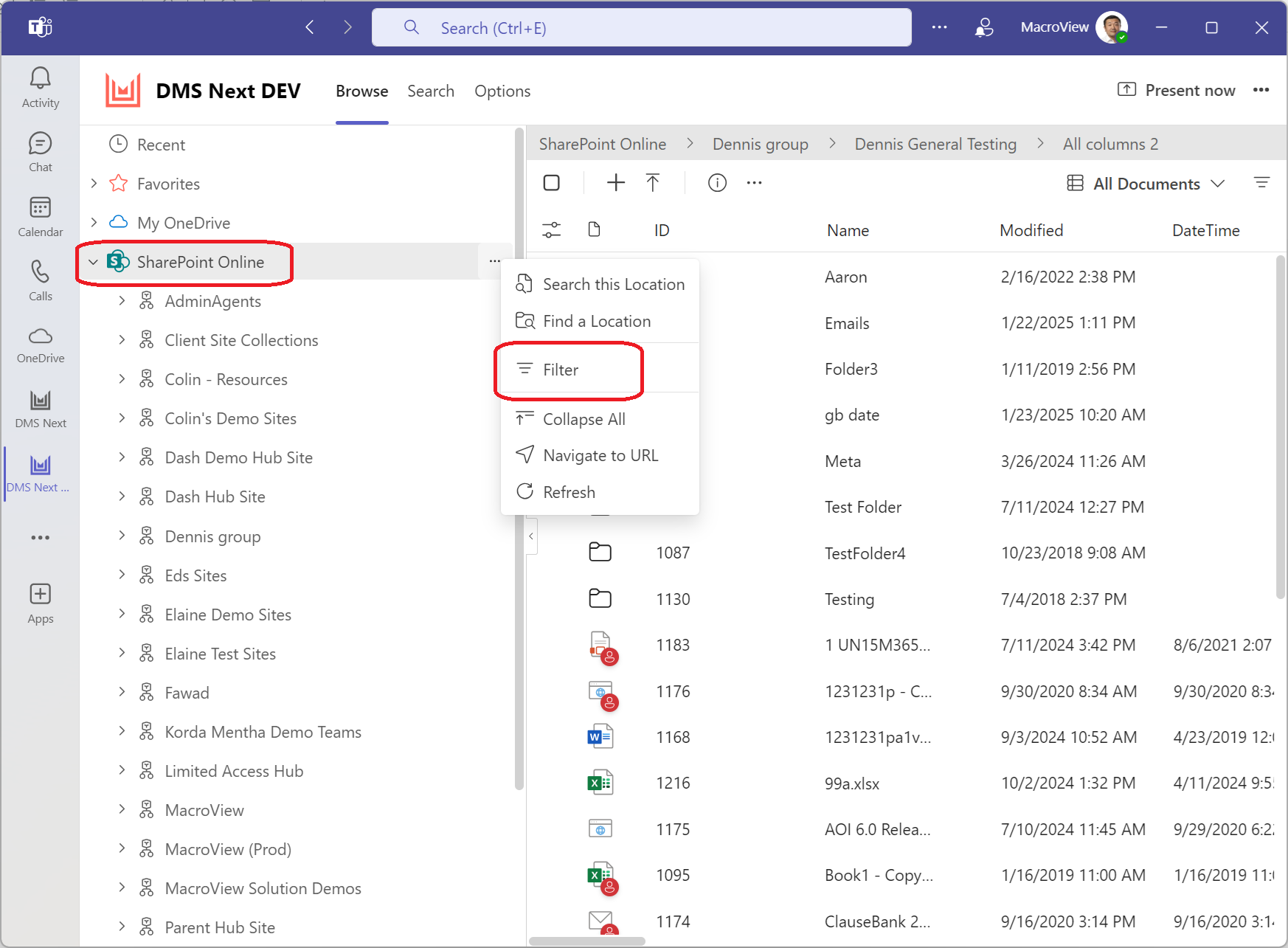Expand the My OneDrive tree node
Screen dimensions: 1288x948
94,222
